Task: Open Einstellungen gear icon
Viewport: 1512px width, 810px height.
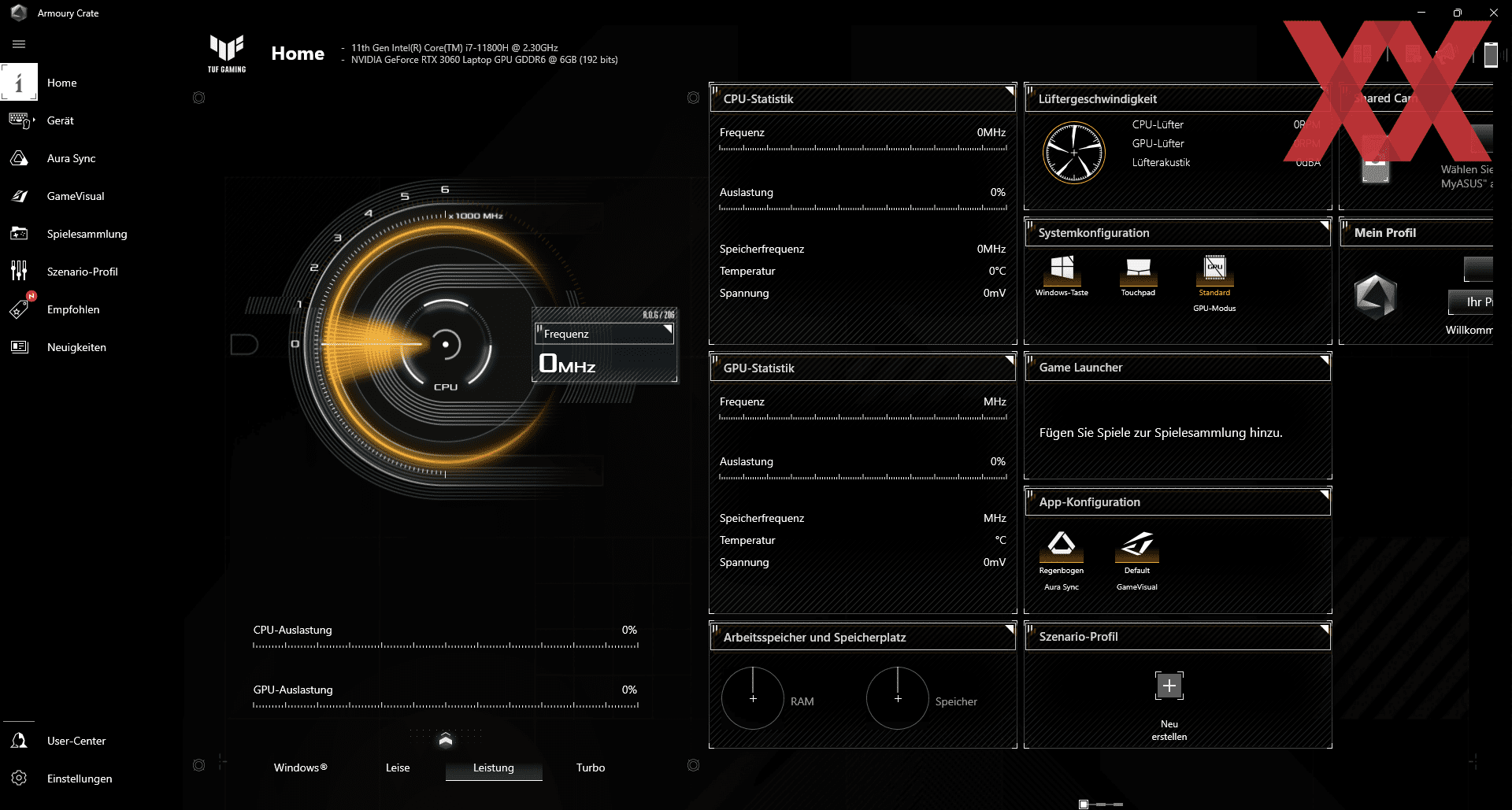Action: point(19,779)
